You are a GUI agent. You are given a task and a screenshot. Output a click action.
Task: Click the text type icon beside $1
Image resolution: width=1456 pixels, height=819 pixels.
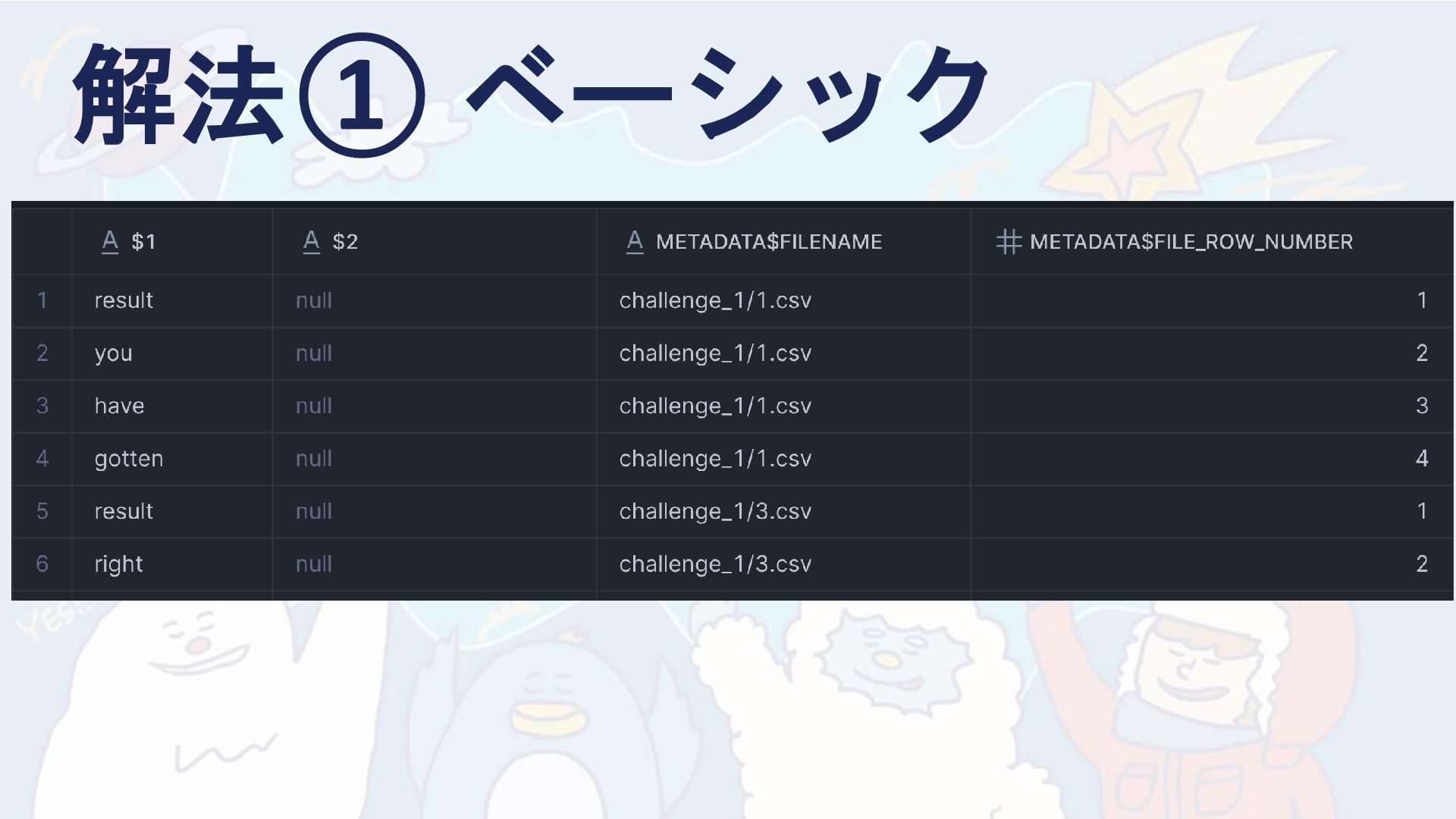point(110,242)
